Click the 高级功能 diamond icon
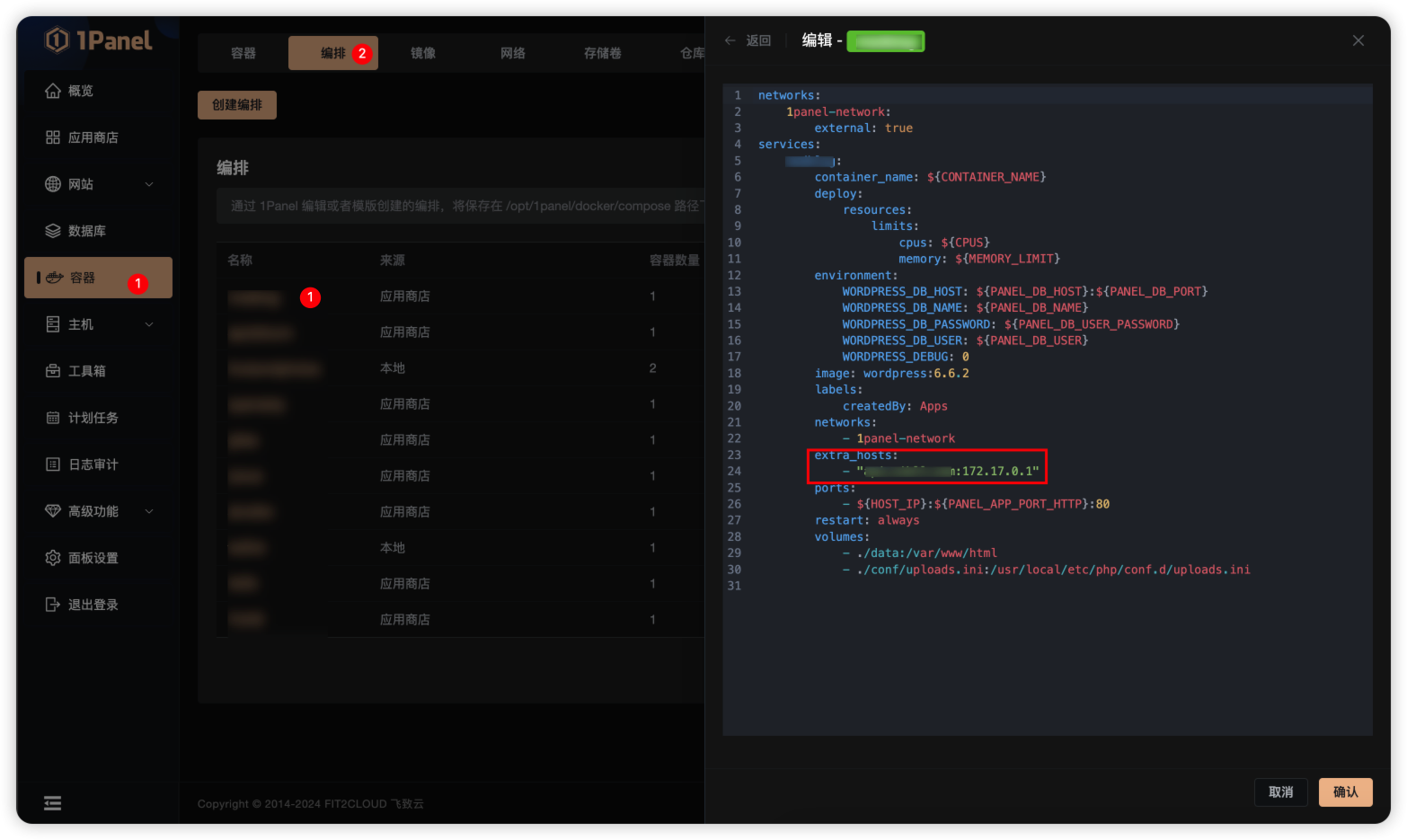Viewport: 1407px width, 840px height. coord(53,511)
